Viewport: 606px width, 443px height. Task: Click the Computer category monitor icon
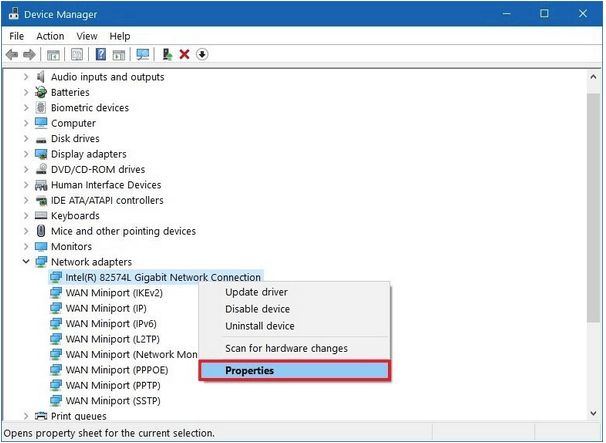tap(41, 123)
